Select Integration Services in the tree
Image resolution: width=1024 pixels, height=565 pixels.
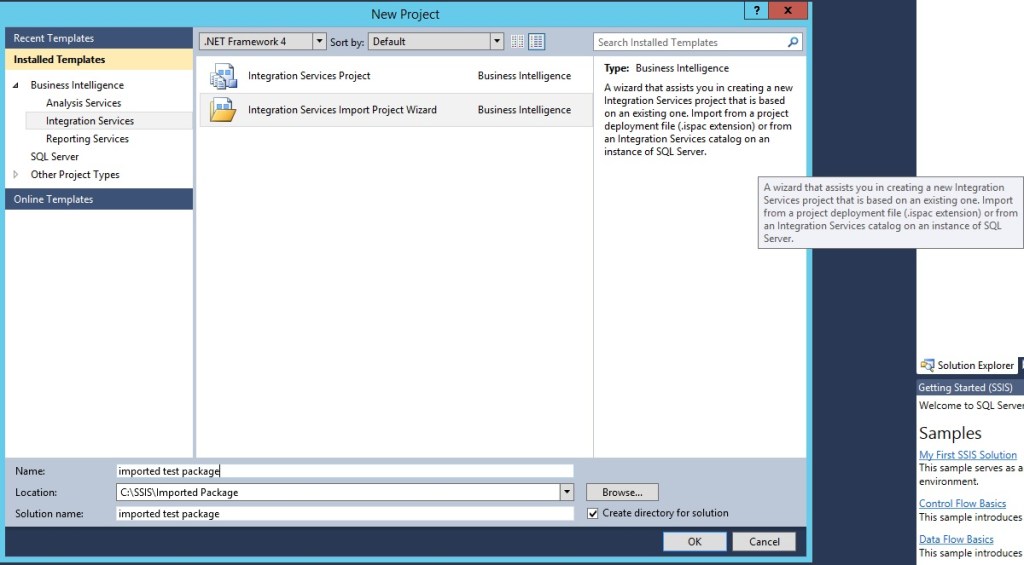[x=89, y=121]
